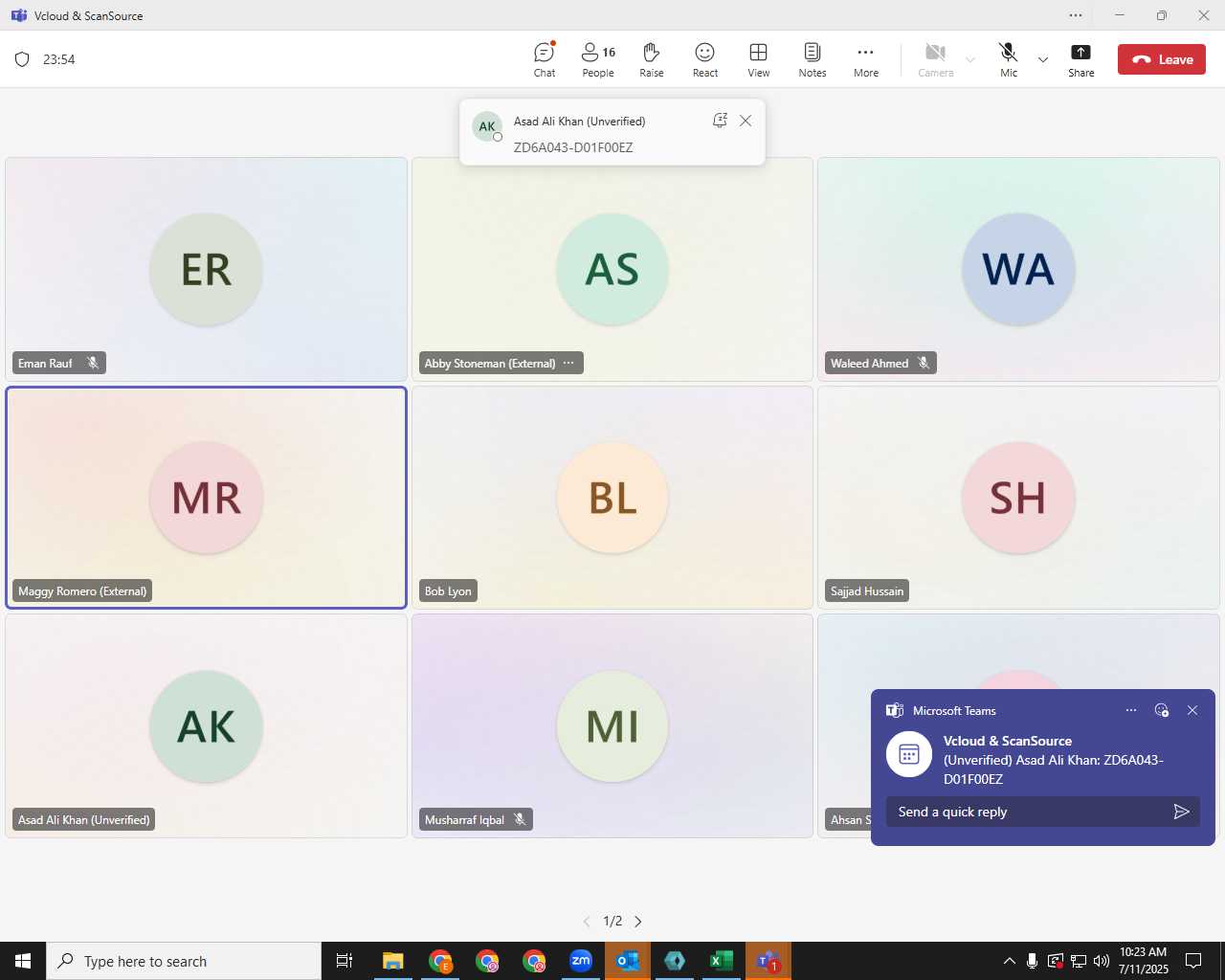Click calendar icon in Teams notification
This screenshot has width=1225, height=980.
(x=909, y=754)
